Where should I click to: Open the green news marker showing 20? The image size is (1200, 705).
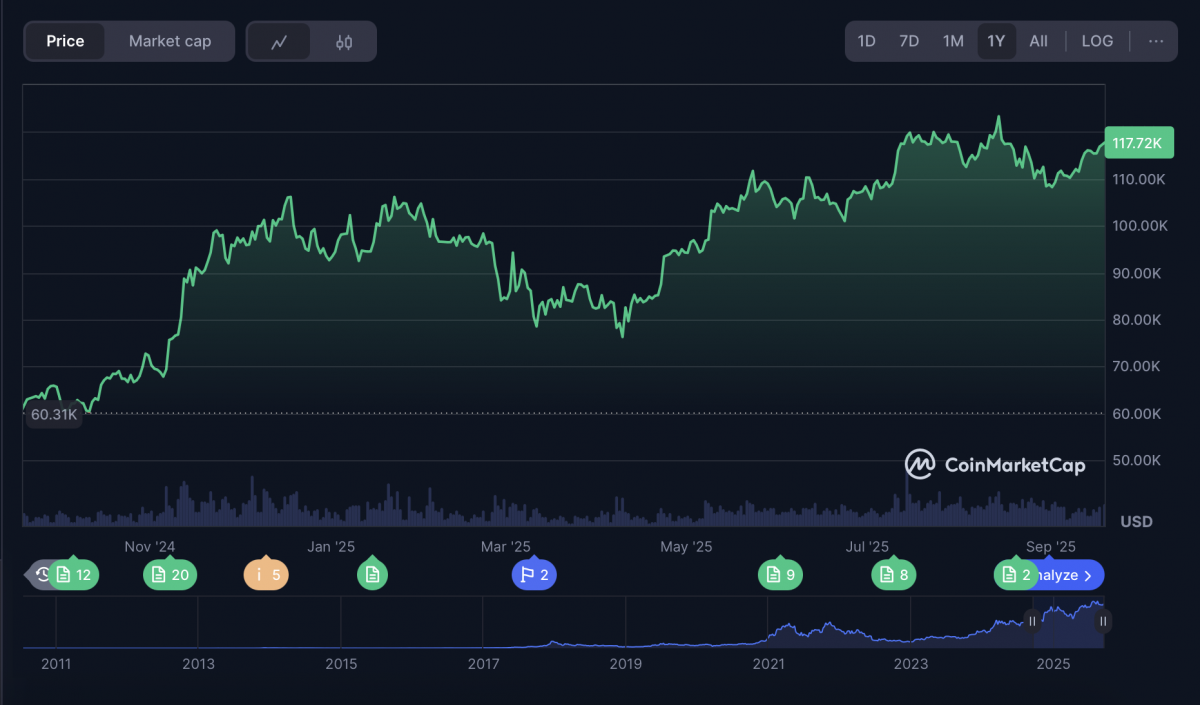point(169,575)
